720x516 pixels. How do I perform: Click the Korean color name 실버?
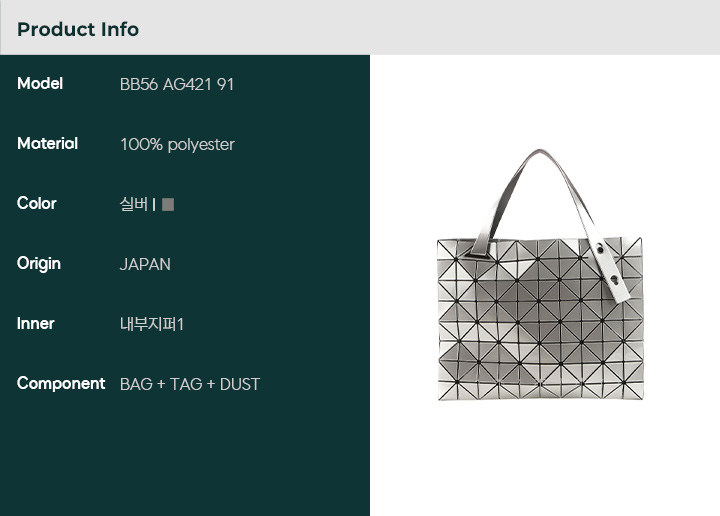click(134, 204)
